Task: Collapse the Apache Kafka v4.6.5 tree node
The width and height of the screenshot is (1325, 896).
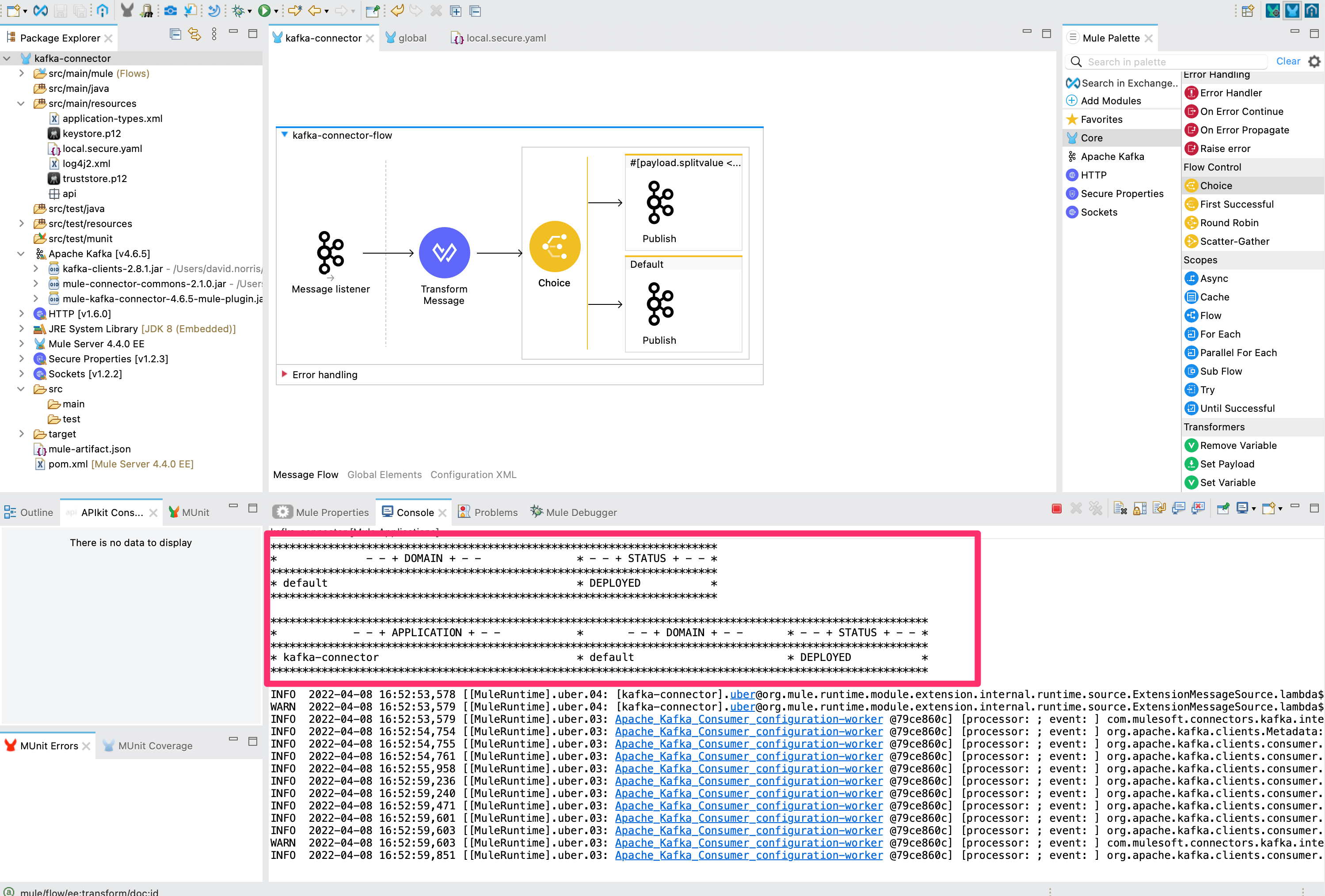Action: tap(21, 253)
